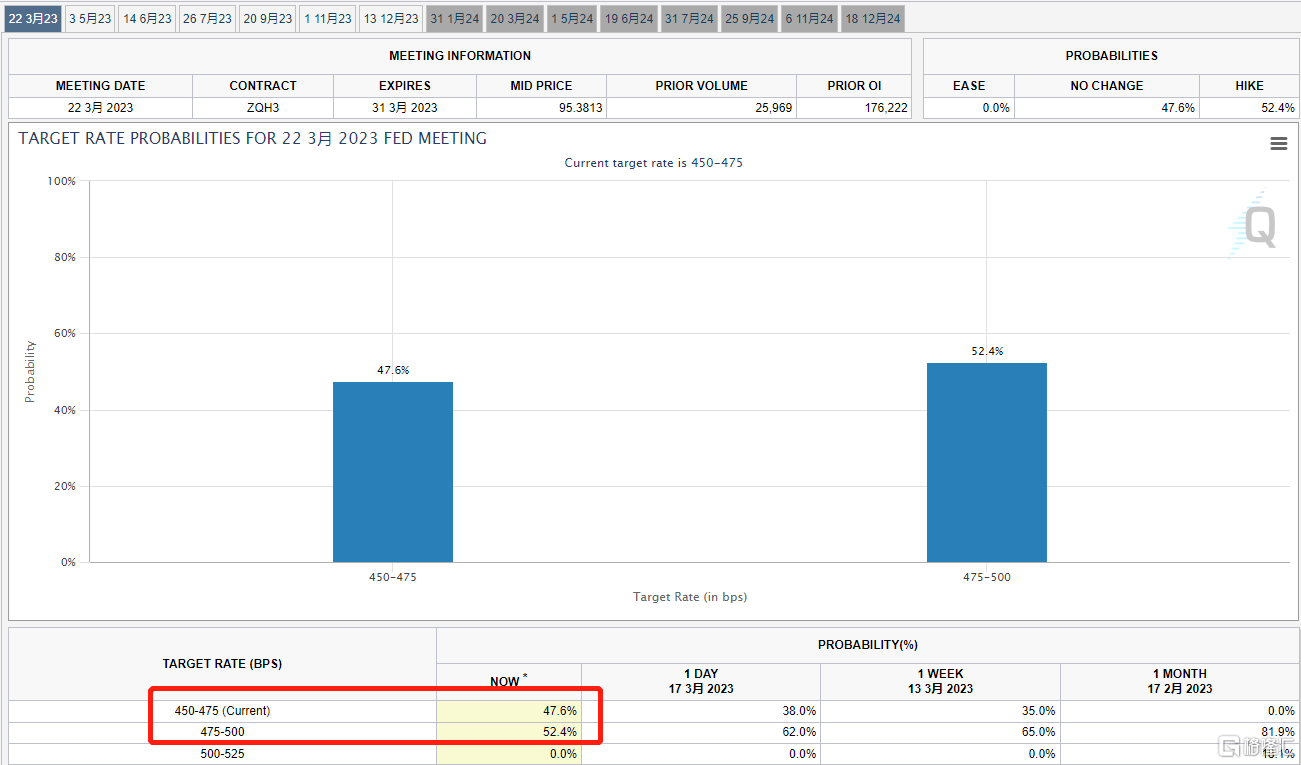The width and height of the screenshot is (1301, 765).
Task: Click the 1 WEEK 13 3月 2023 header
Action: [x=940, y=681]
